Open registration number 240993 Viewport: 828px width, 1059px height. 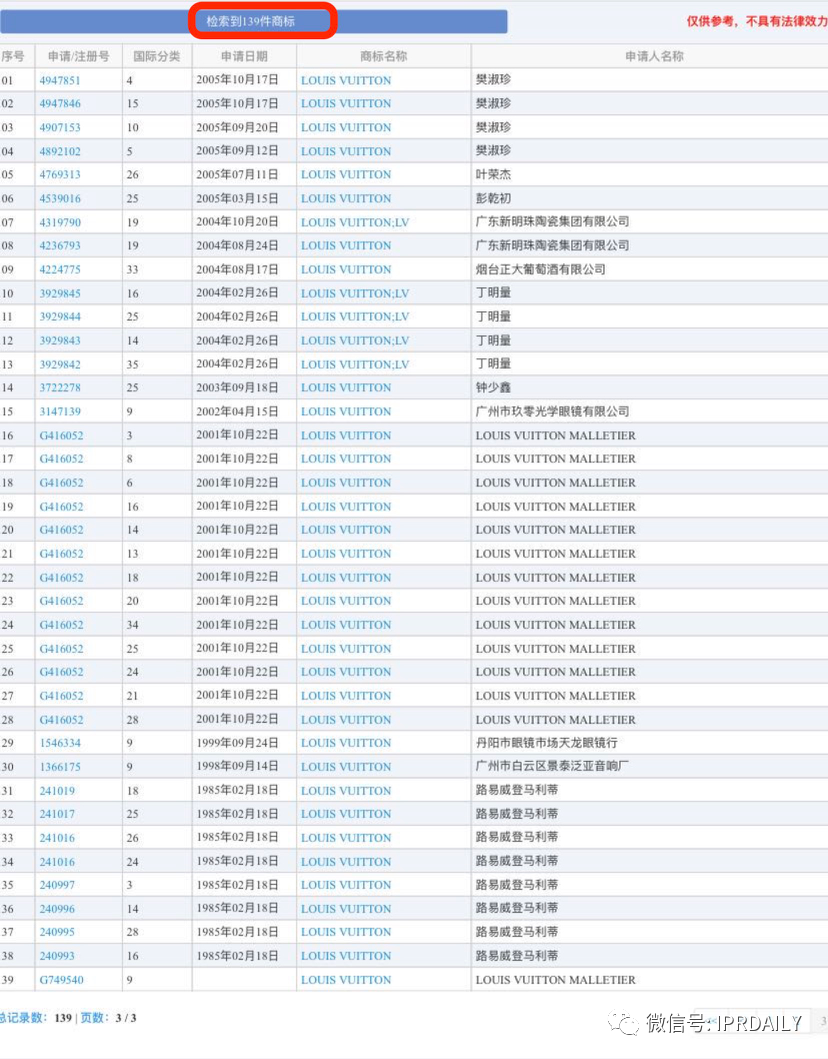pos(57,956)
